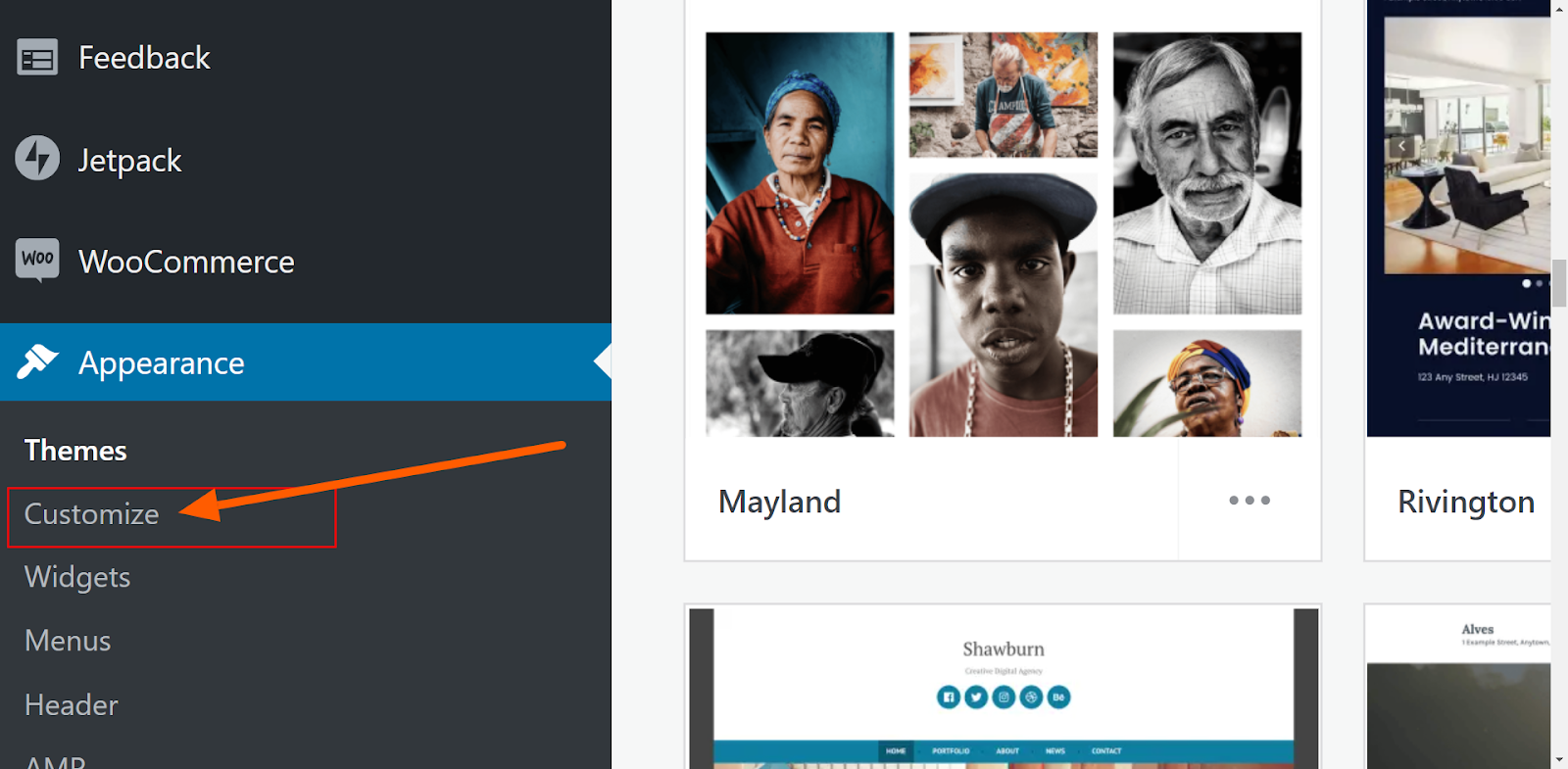Click the Appearance paintbrush icon
Screen dimensions: 1568x769
pyautogui.click(x=37, y=361)
